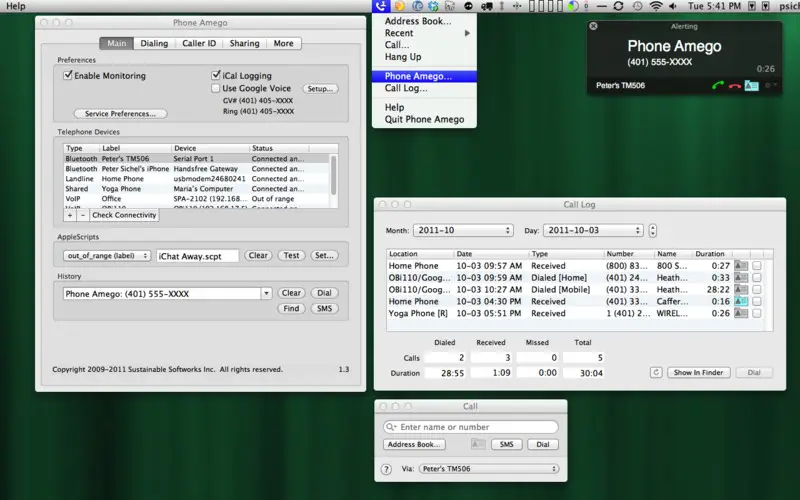Expand the Recent submenu
The image size is (800, 500).
(x=424, y=33)
